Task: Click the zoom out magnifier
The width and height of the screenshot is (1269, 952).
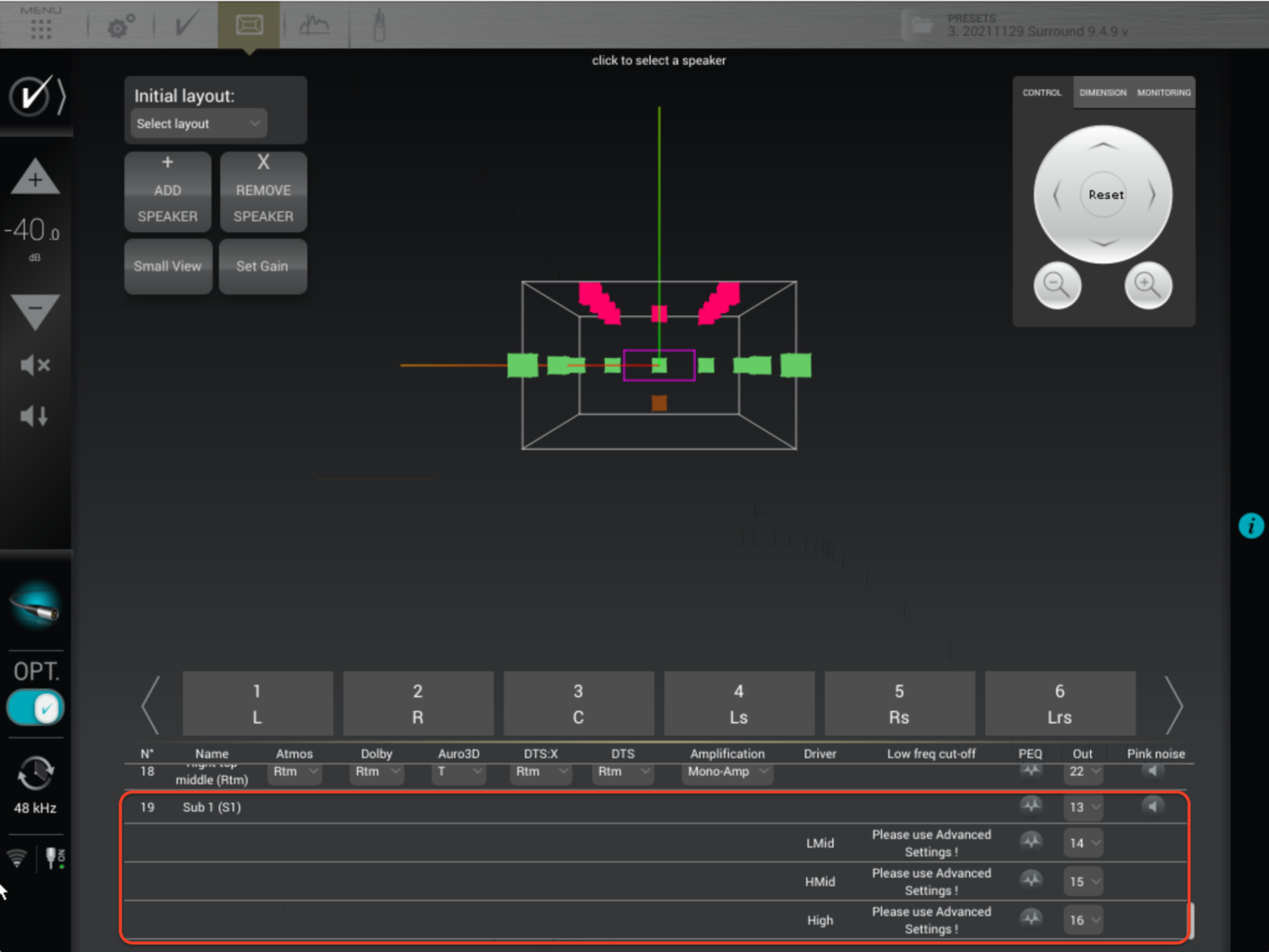Action: 1056,285
